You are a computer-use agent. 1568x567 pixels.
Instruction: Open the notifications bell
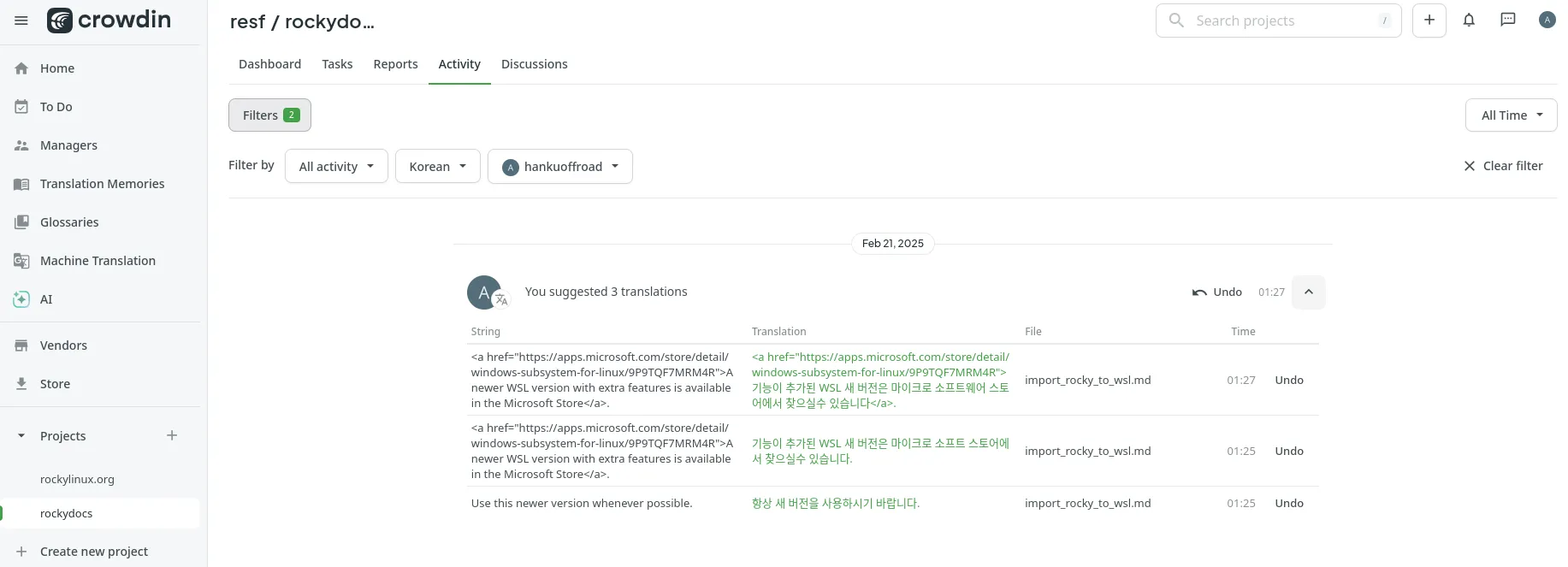click(x=1469, y=21)
